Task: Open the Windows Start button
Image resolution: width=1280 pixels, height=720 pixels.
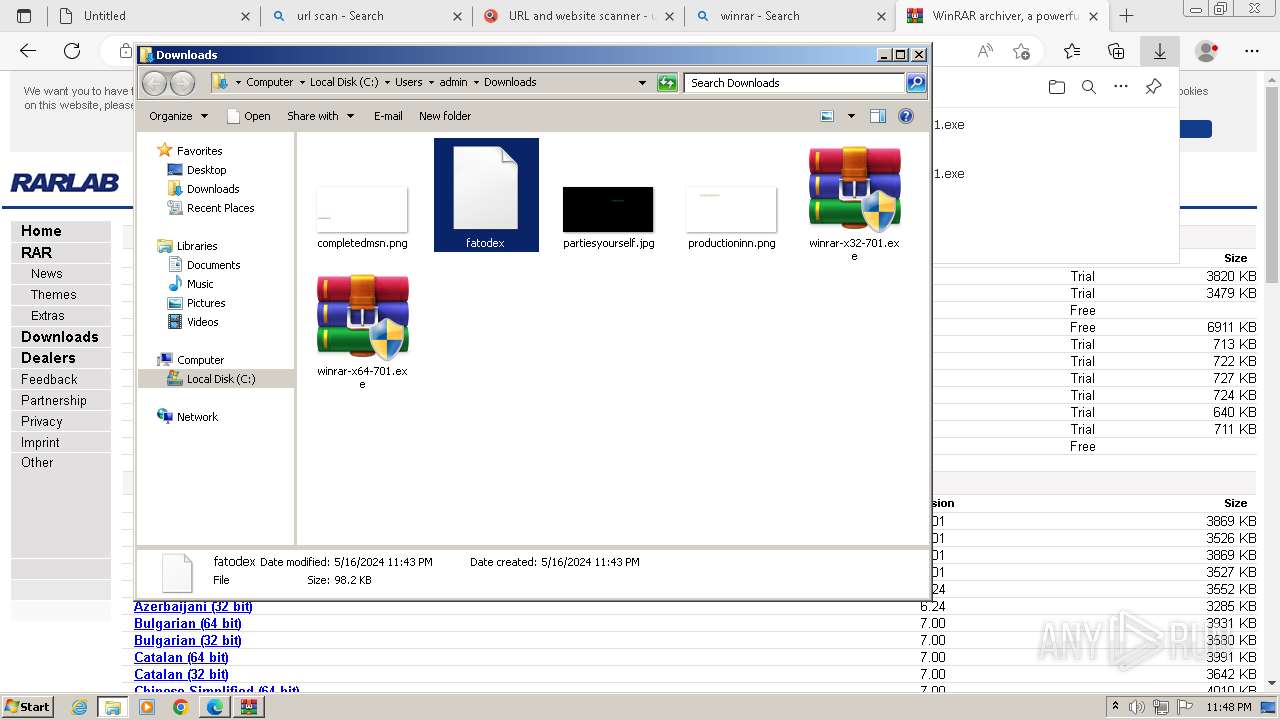Action: point(27,706)
